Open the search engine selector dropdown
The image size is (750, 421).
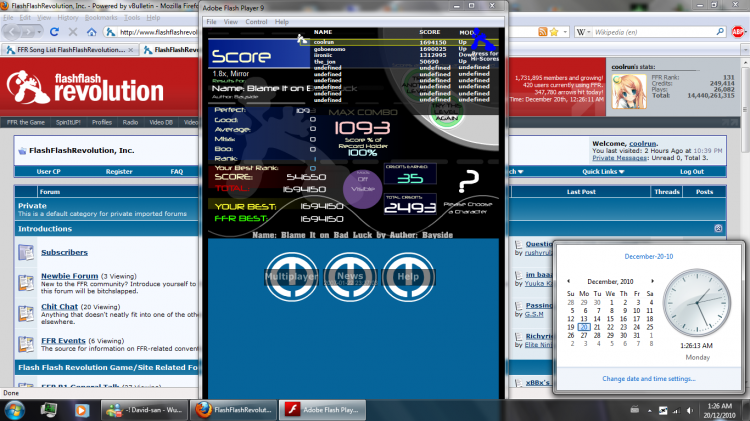tap(583, 32)
